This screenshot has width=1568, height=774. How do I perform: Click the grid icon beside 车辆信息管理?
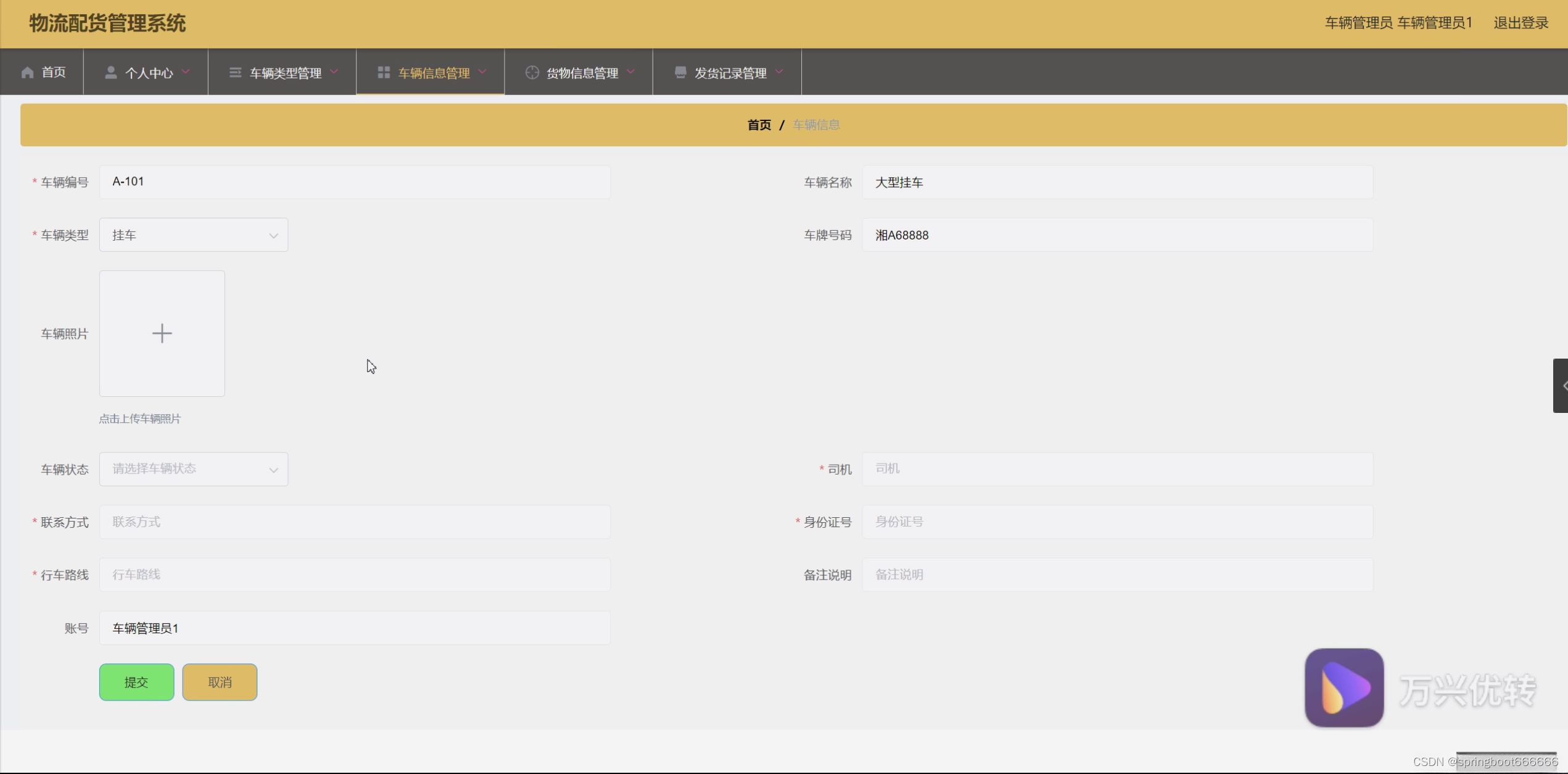coord(384,73)
